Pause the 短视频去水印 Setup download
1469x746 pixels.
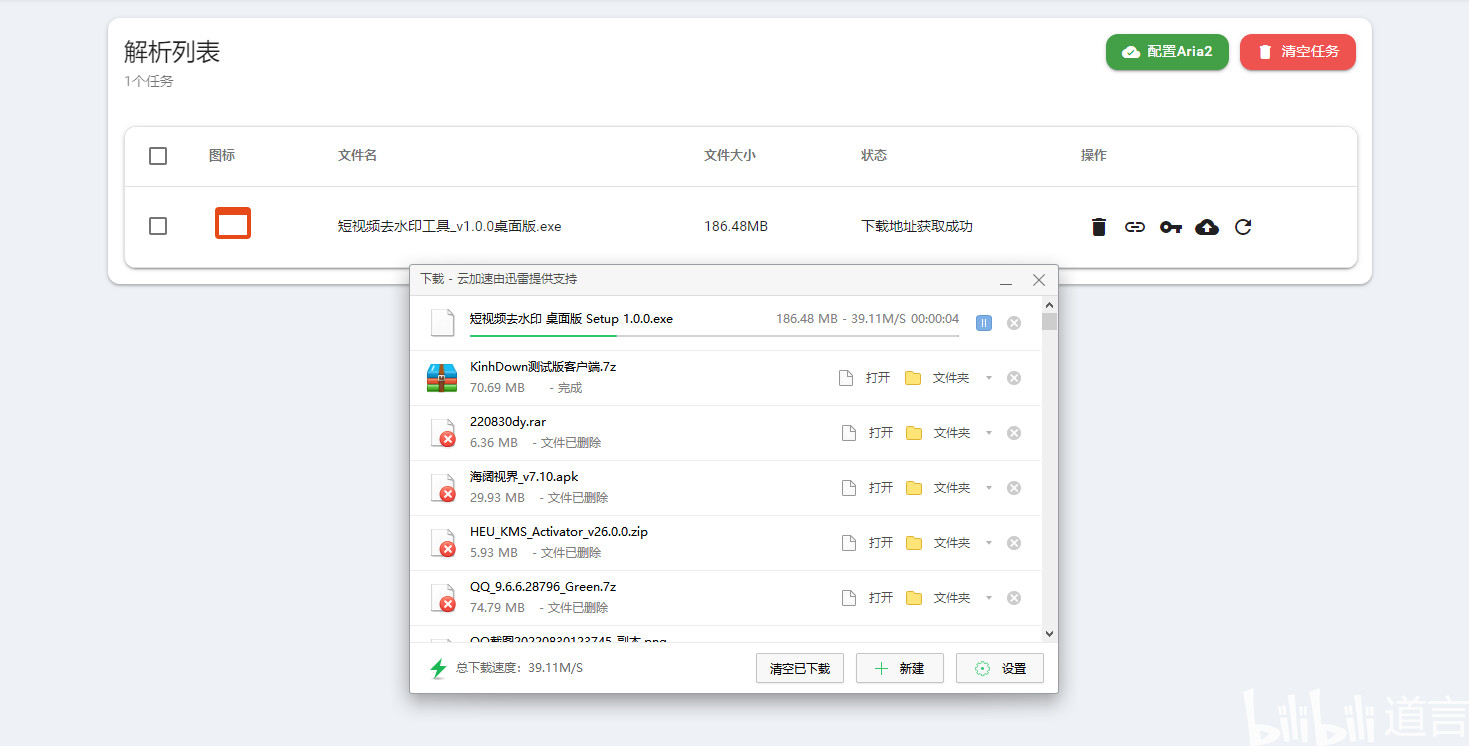tap(984, 322)
